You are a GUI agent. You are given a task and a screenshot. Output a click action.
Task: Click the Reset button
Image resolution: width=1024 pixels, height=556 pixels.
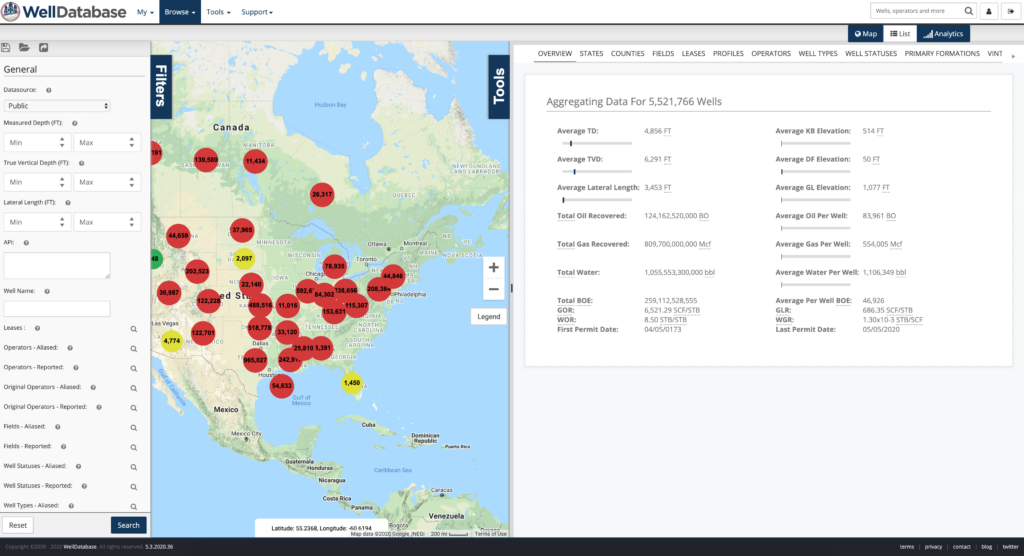(17, 525)
